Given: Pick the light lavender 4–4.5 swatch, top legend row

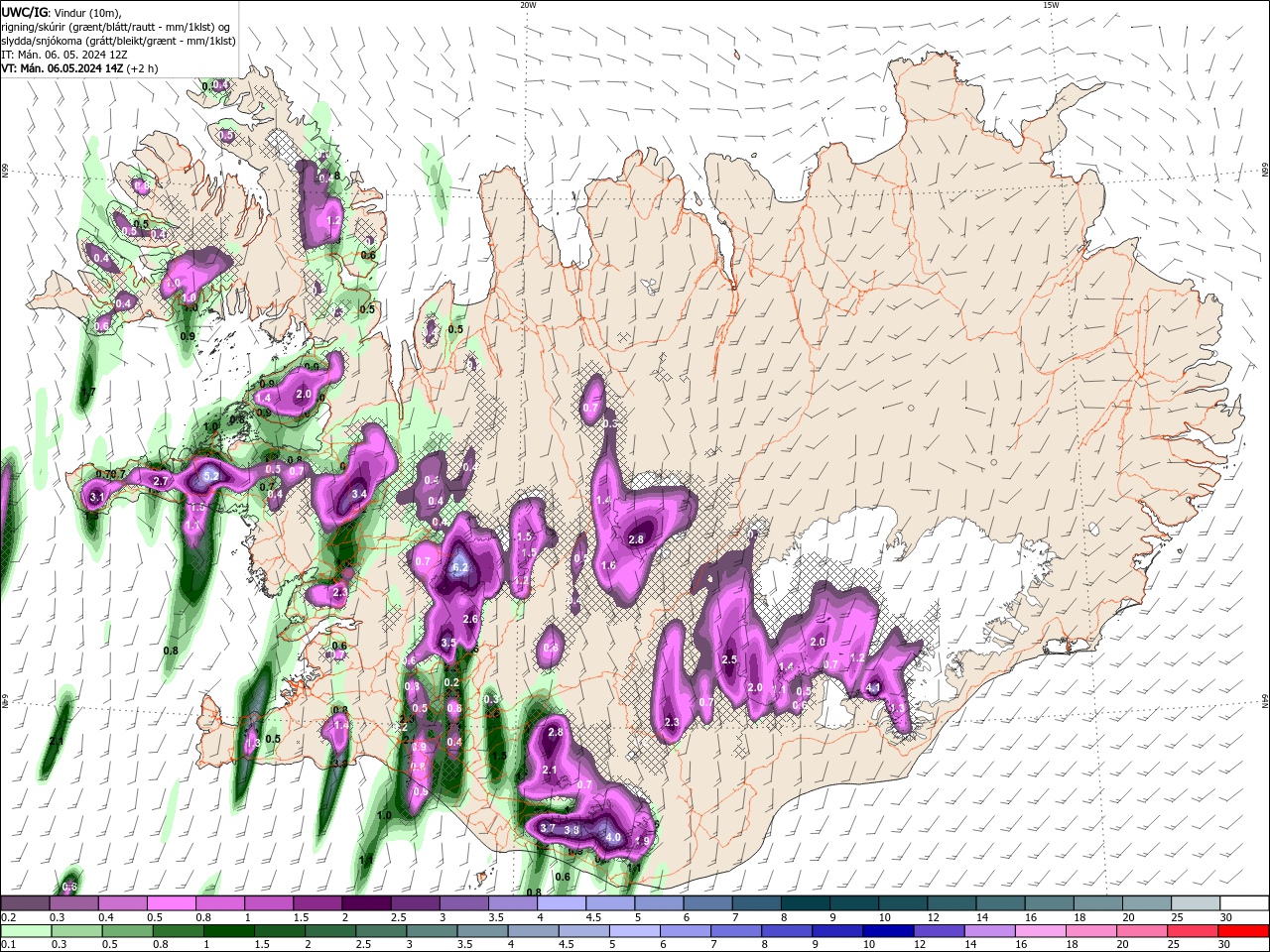Looking at the screenshot, I should point(560,903).
